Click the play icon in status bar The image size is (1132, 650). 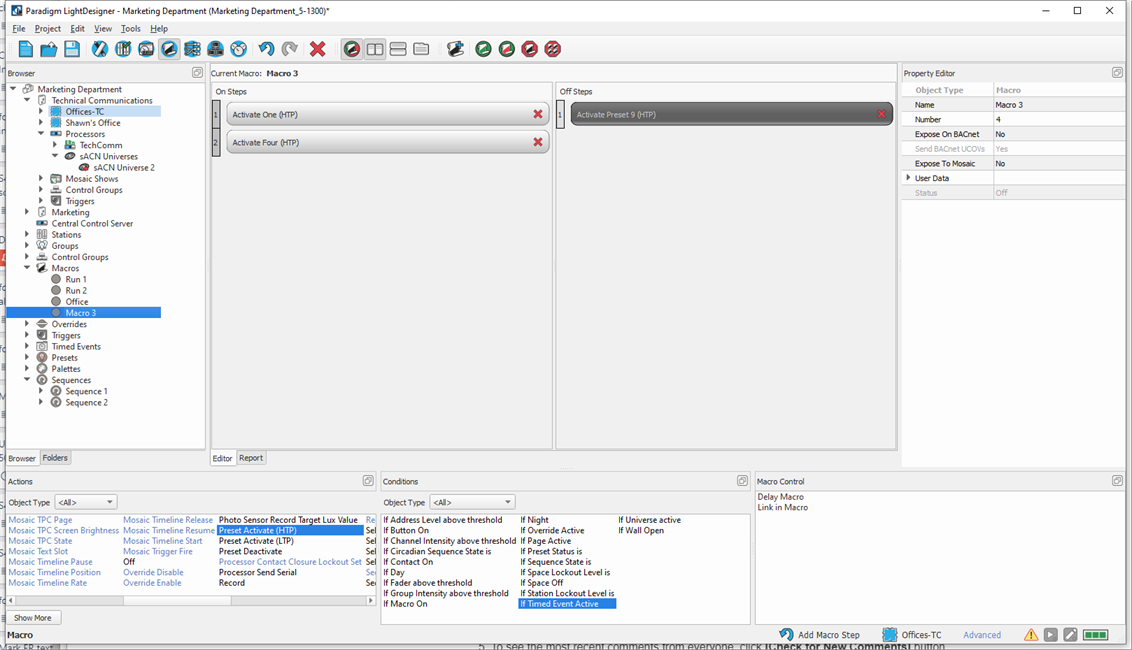pos(1050,635)
